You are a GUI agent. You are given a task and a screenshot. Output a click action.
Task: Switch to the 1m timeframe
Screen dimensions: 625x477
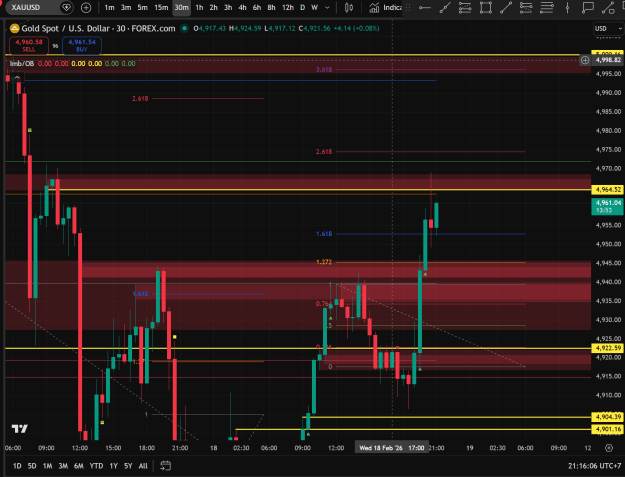[109, 8]
